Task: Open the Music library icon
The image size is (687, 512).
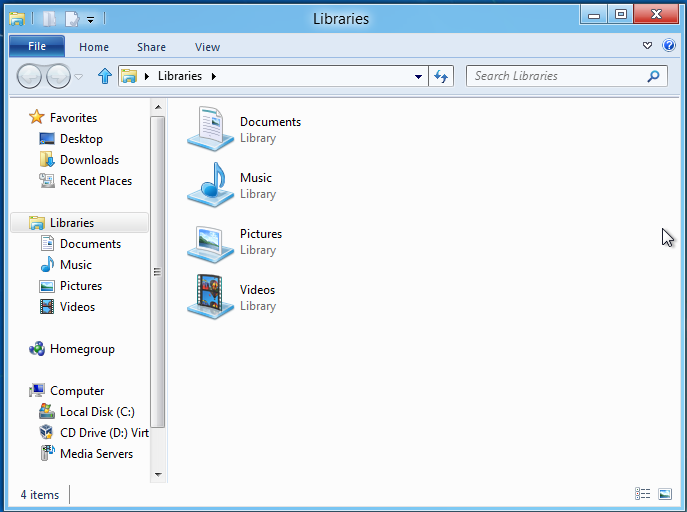Action: [x=211, y=185]
